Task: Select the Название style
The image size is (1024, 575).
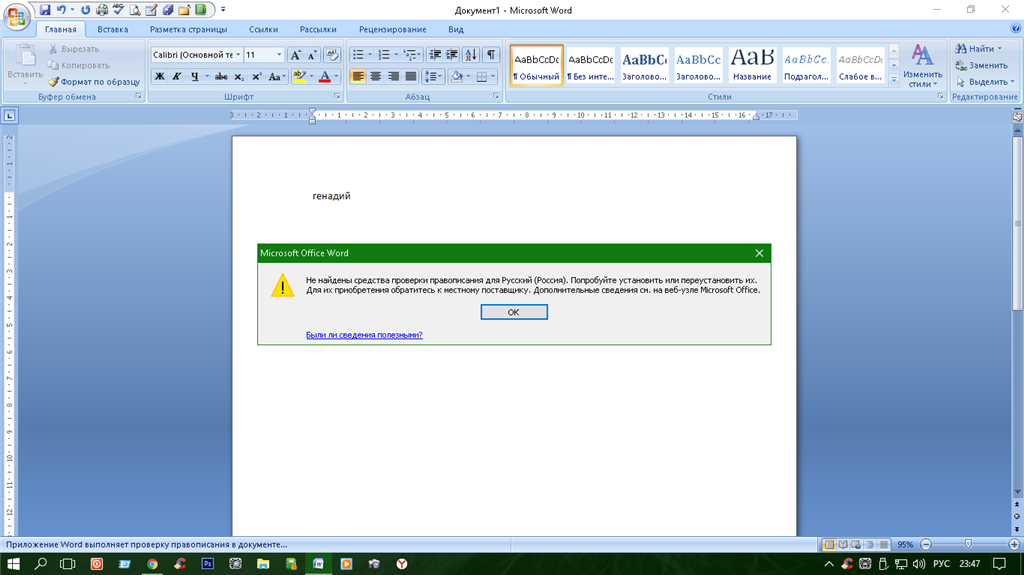Action: pos(752,65)
